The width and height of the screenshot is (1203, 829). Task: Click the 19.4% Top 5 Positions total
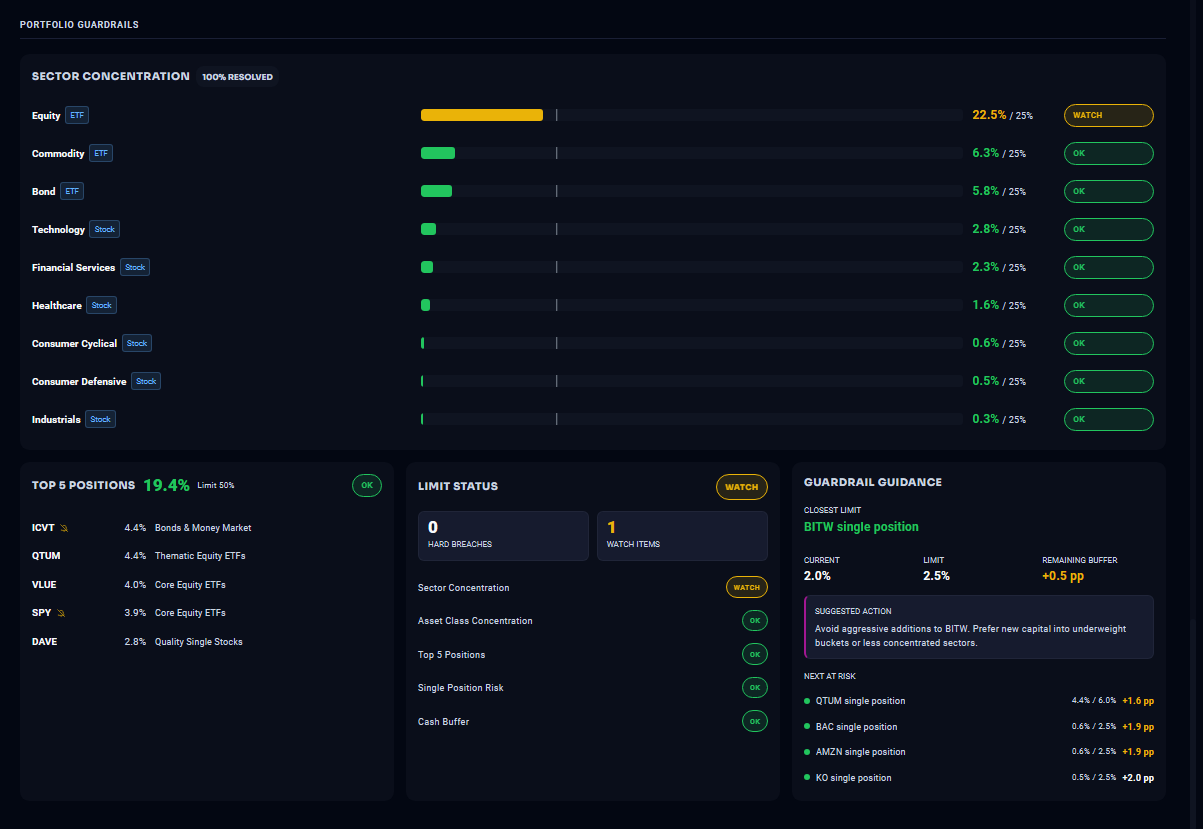coord(166,485)
